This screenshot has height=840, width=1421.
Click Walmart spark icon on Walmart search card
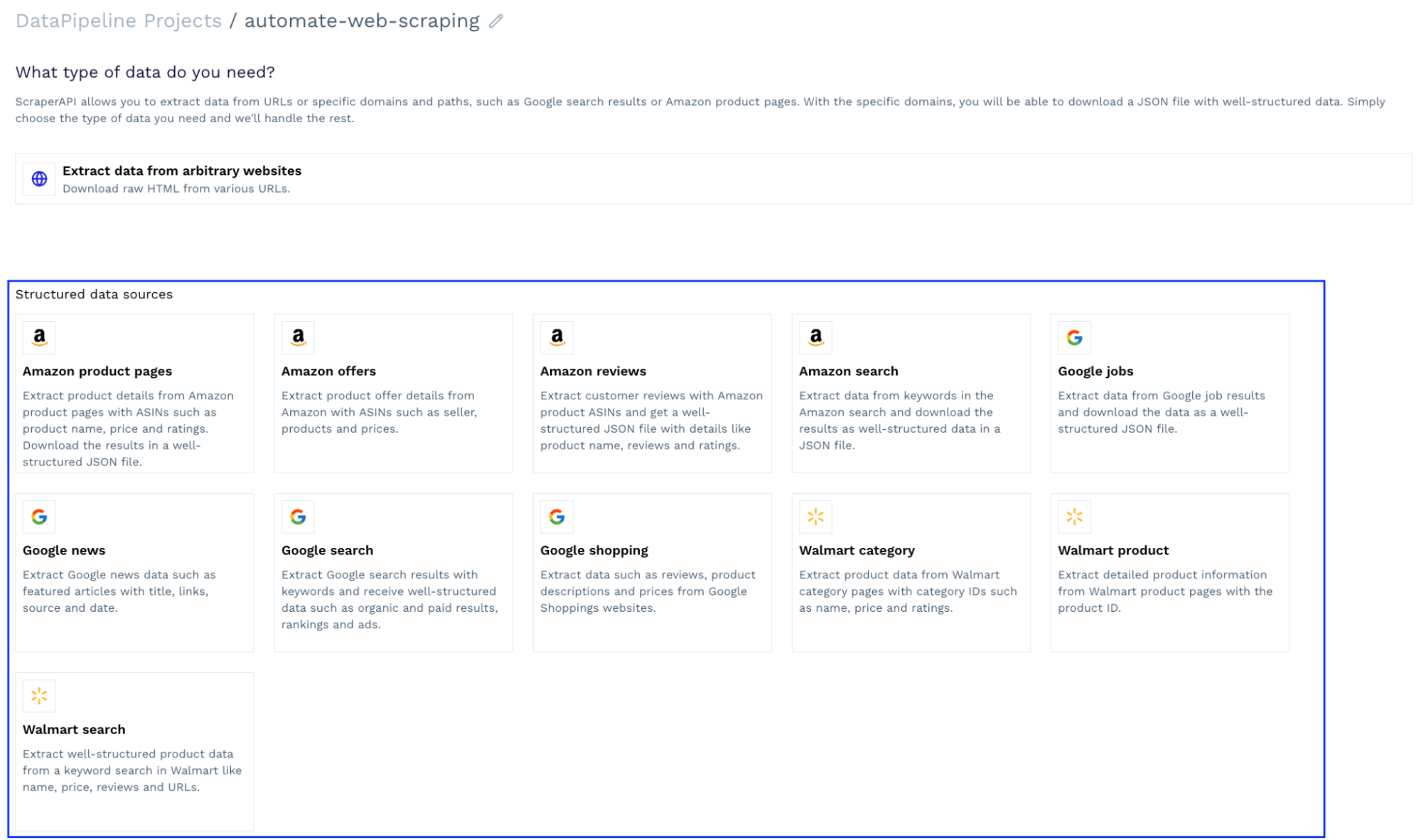(39, 696)
